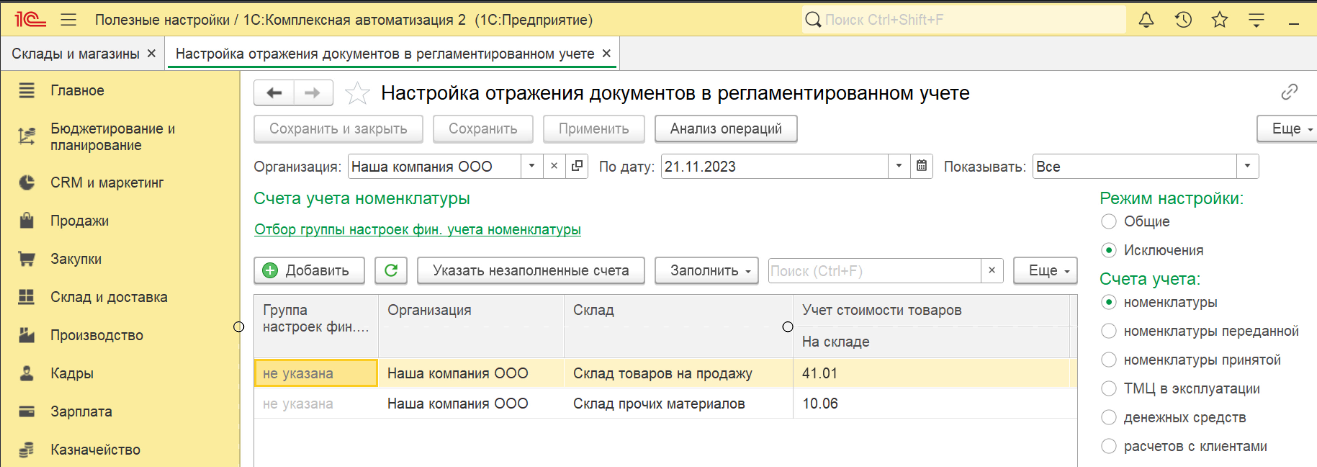The image size is (1317, 467).
Task: Open the top-right Еще menu
Action: pos(1286,129)
